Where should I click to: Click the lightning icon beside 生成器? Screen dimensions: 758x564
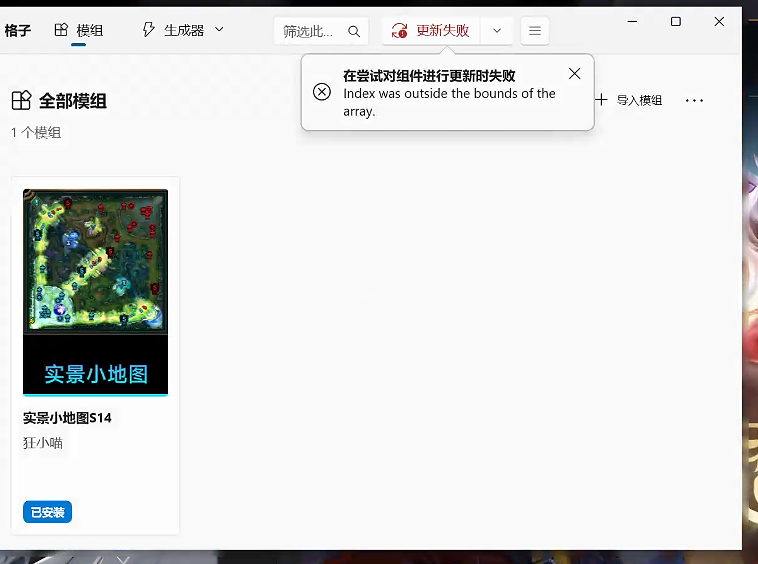click(149, 31)
